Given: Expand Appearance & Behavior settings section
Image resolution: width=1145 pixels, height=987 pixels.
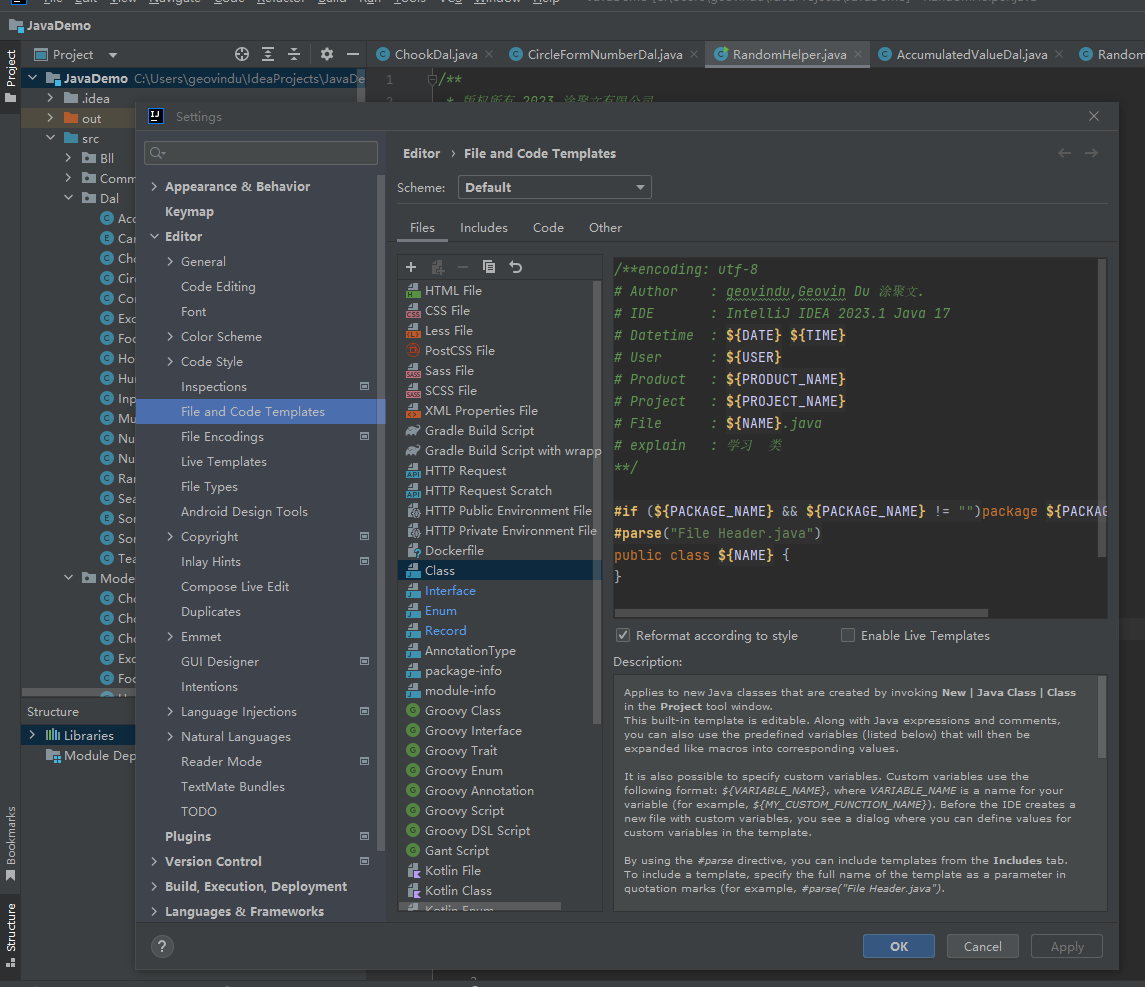Looking at the screenshot, I should [154, 187].
